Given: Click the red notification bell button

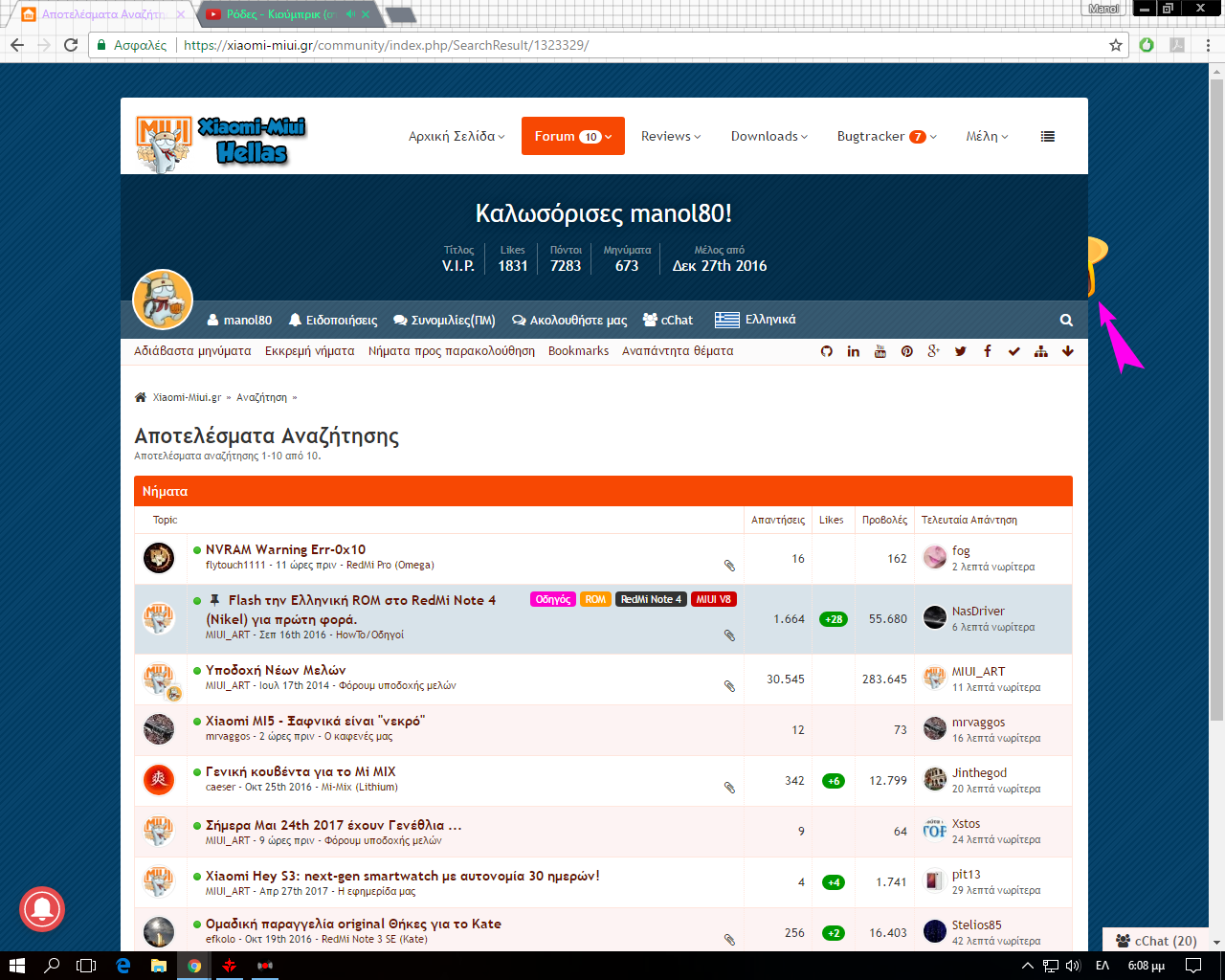Looking at the screenshot, I should [42, 909].
